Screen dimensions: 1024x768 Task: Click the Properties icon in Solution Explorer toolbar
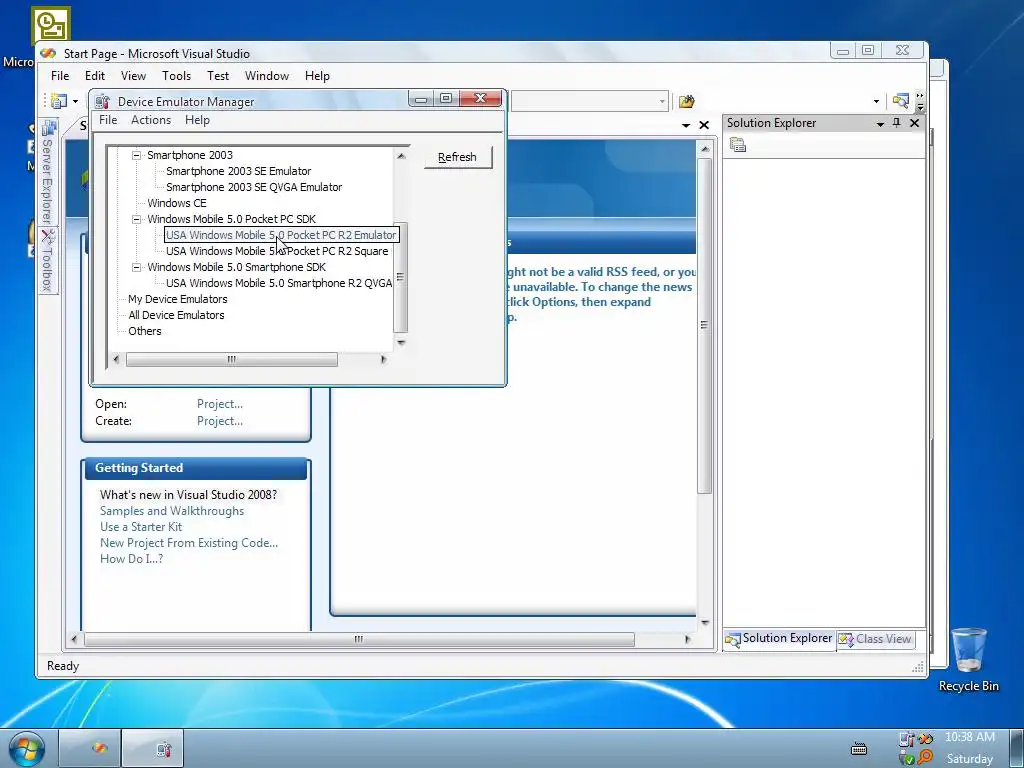738,145
